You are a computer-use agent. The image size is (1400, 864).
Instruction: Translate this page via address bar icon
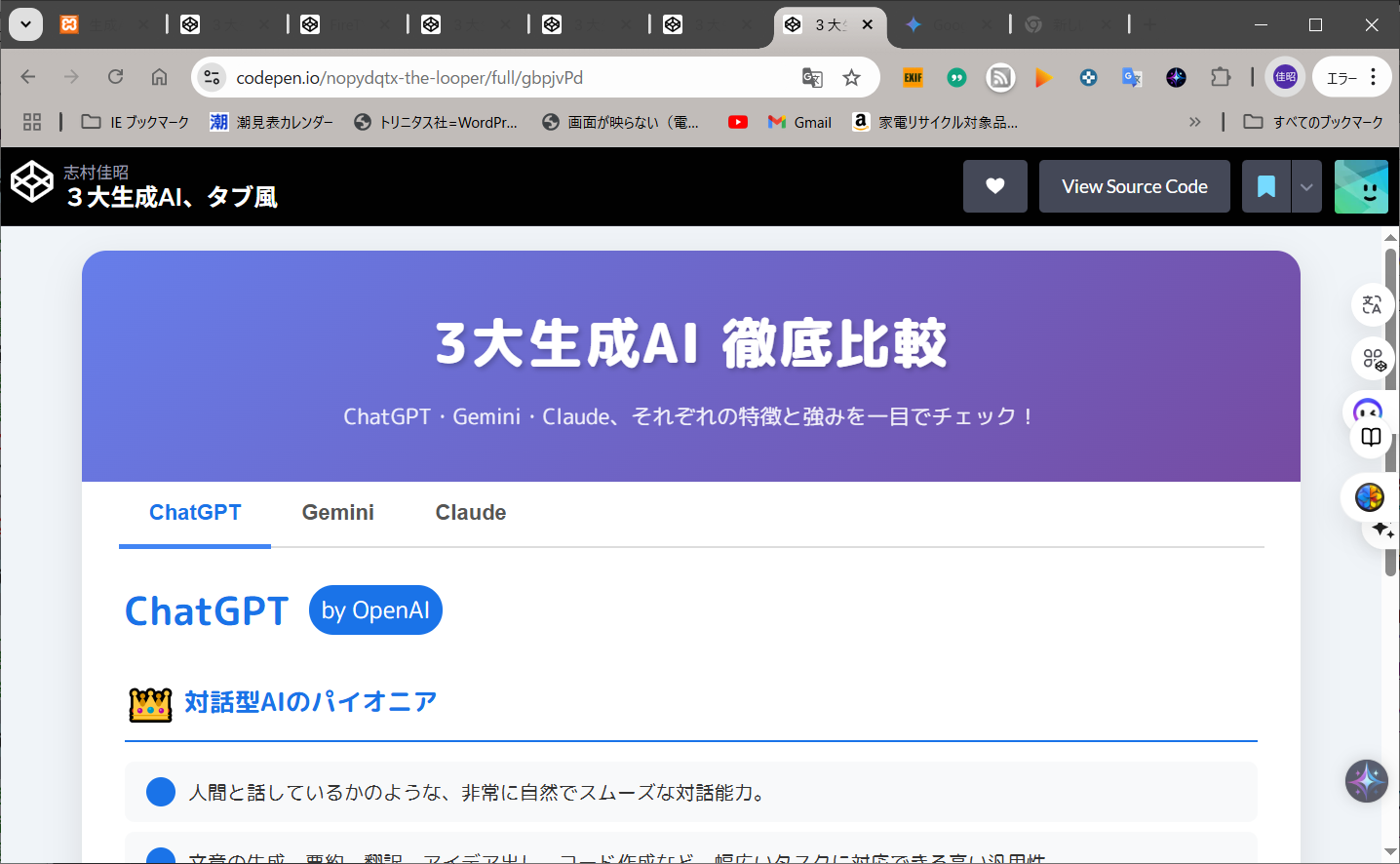point(812,77)
